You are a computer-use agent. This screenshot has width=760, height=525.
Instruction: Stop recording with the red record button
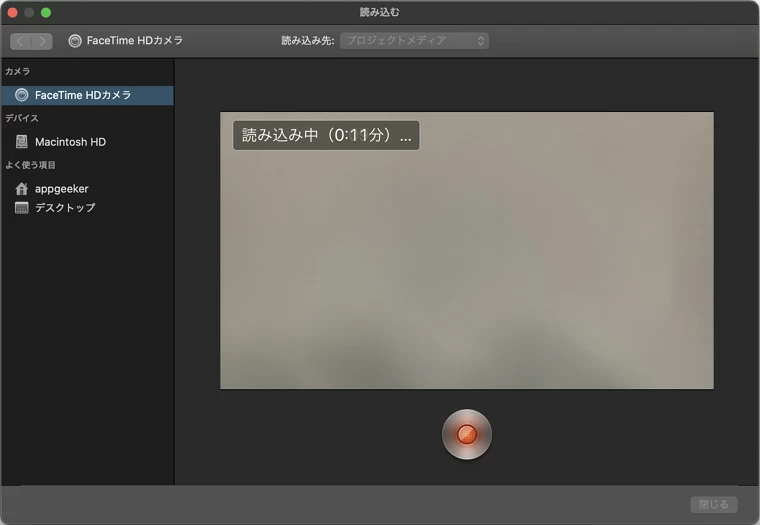(466, 434)
